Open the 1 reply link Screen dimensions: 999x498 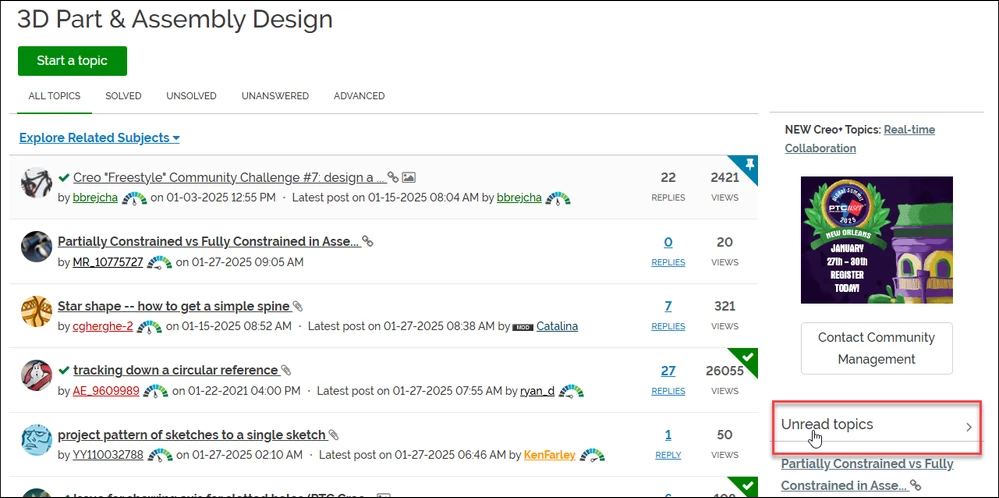pos(668,444)
